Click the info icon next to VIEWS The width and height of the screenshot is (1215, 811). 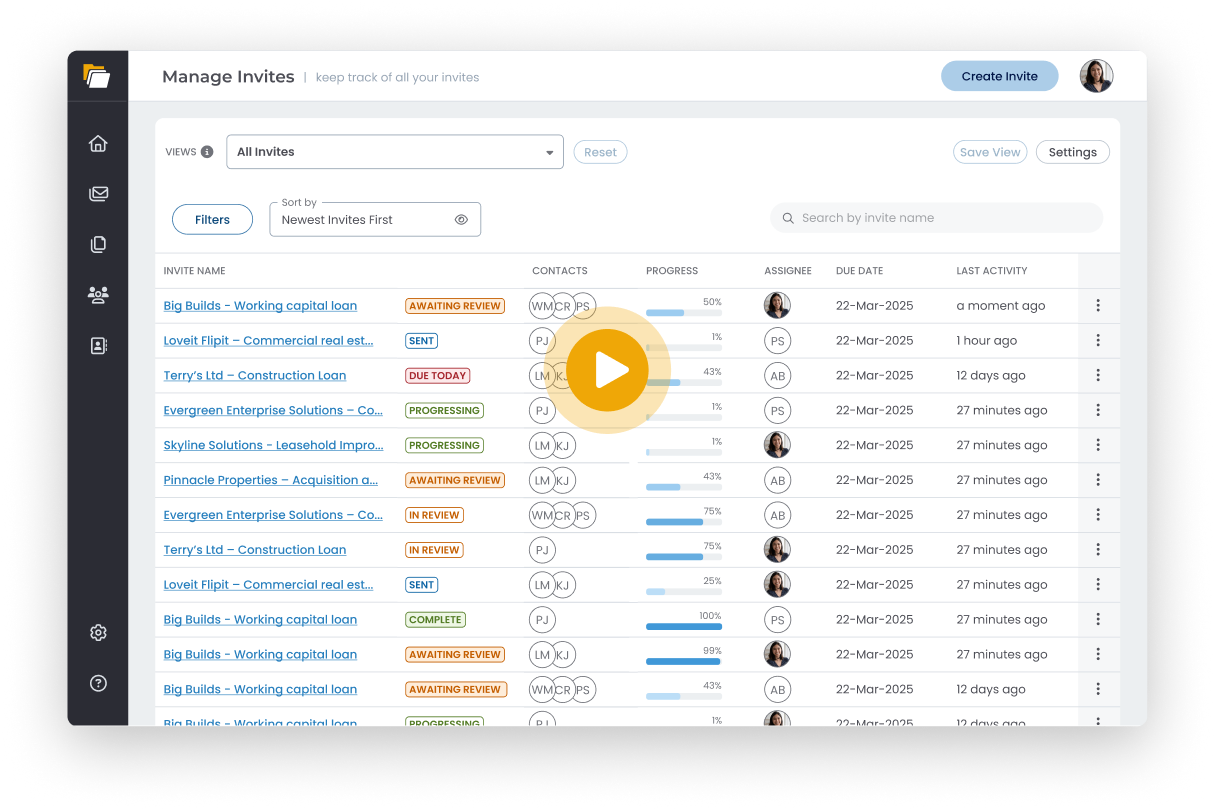coord(207,151)
